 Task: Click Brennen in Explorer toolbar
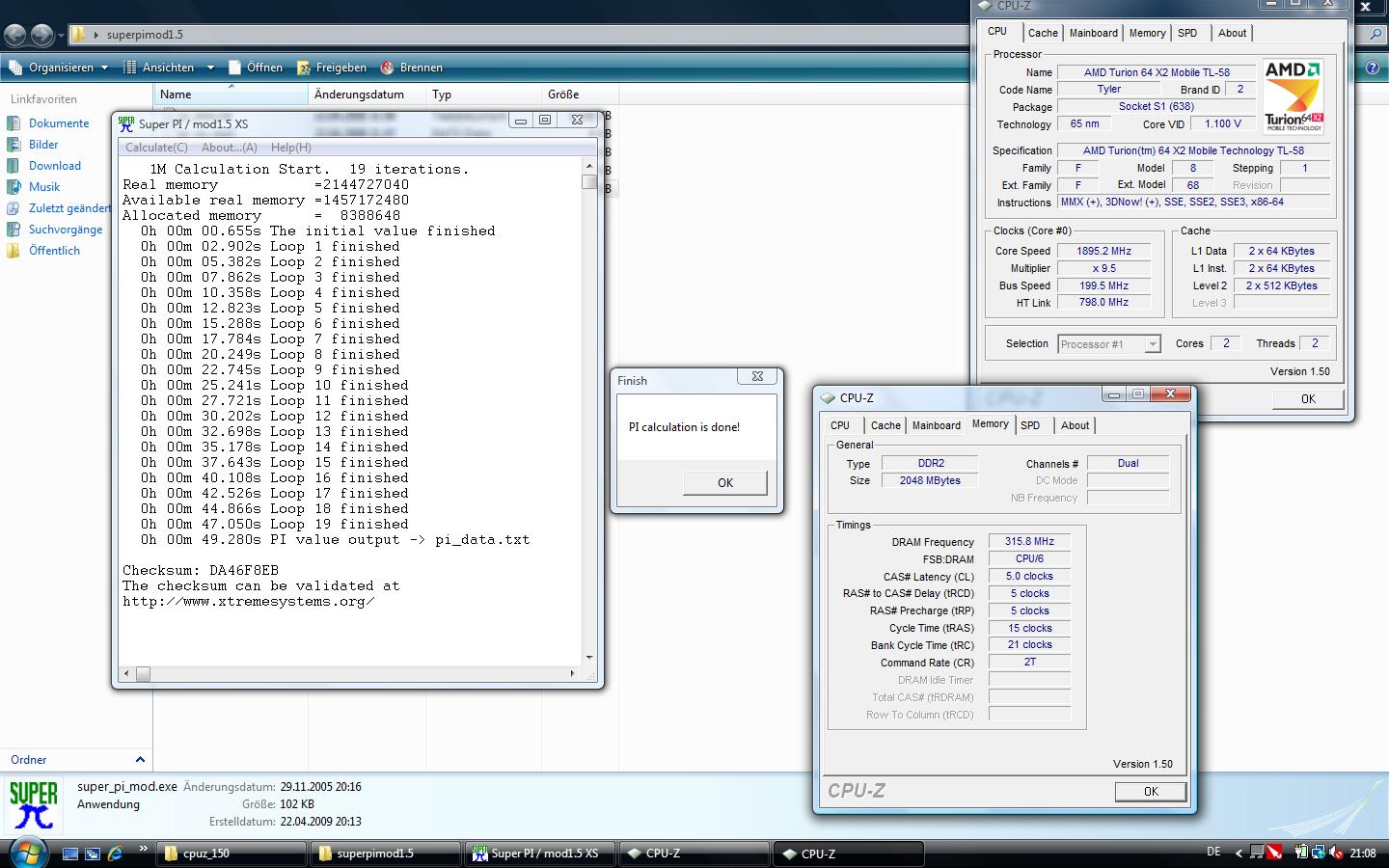coord(412,68)
